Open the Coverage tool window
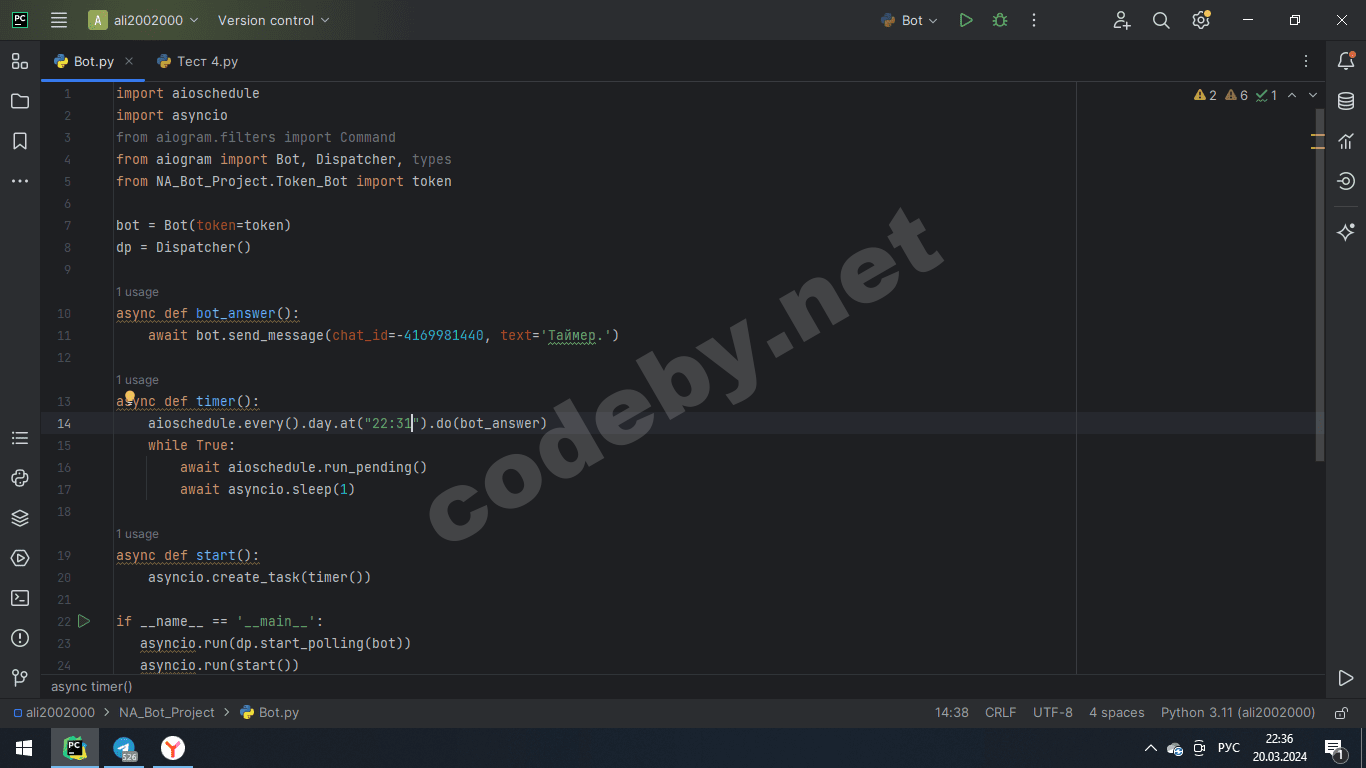The height and width of the screenshot is (768, 1366). pos(1346,181)
